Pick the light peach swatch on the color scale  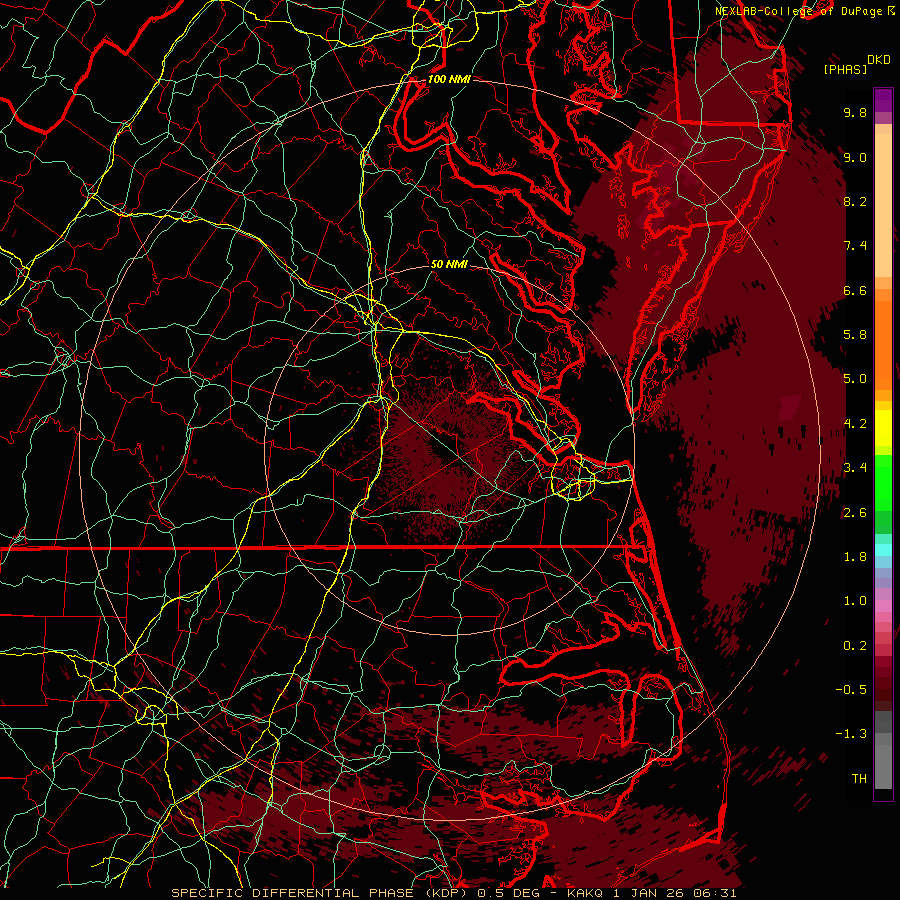click(x=883, y=207)
